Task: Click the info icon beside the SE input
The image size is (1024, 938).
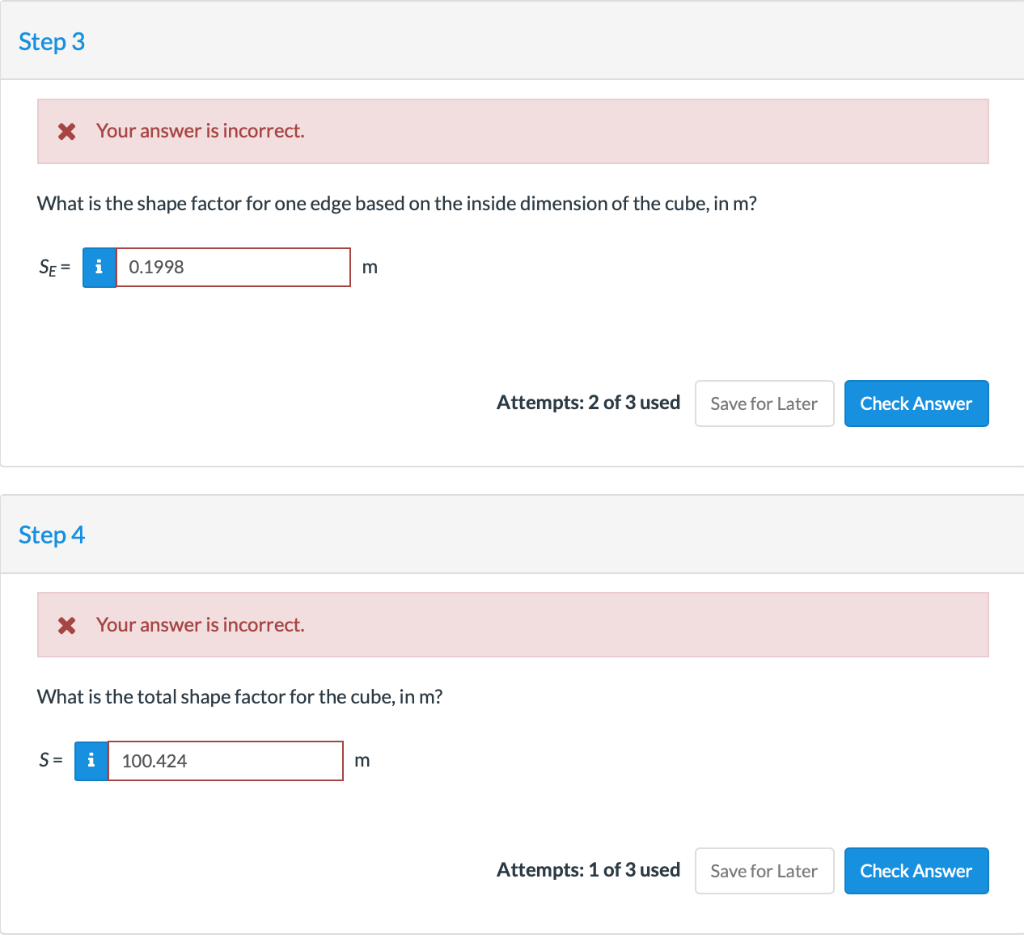Action: click(x=99, y=267)
